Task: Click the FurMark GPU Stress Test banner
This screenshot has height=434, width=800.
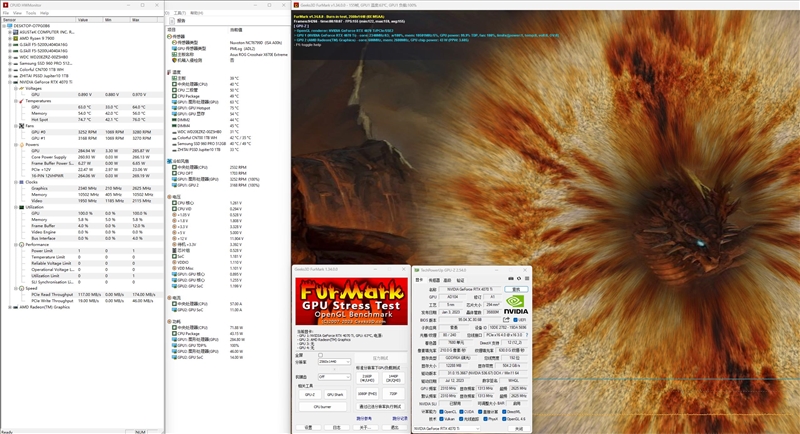Action: coord(352,301)
